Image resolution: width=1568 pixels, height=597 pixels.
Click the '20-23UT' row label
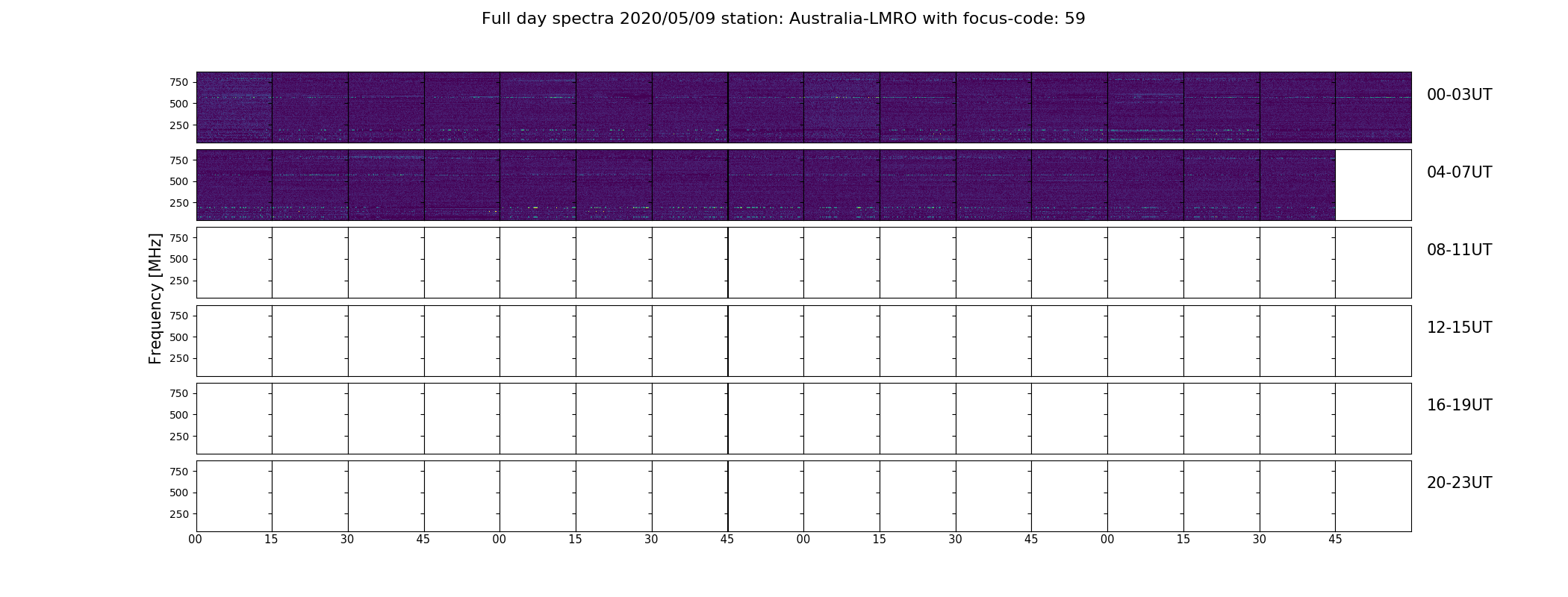[1459, 483]
